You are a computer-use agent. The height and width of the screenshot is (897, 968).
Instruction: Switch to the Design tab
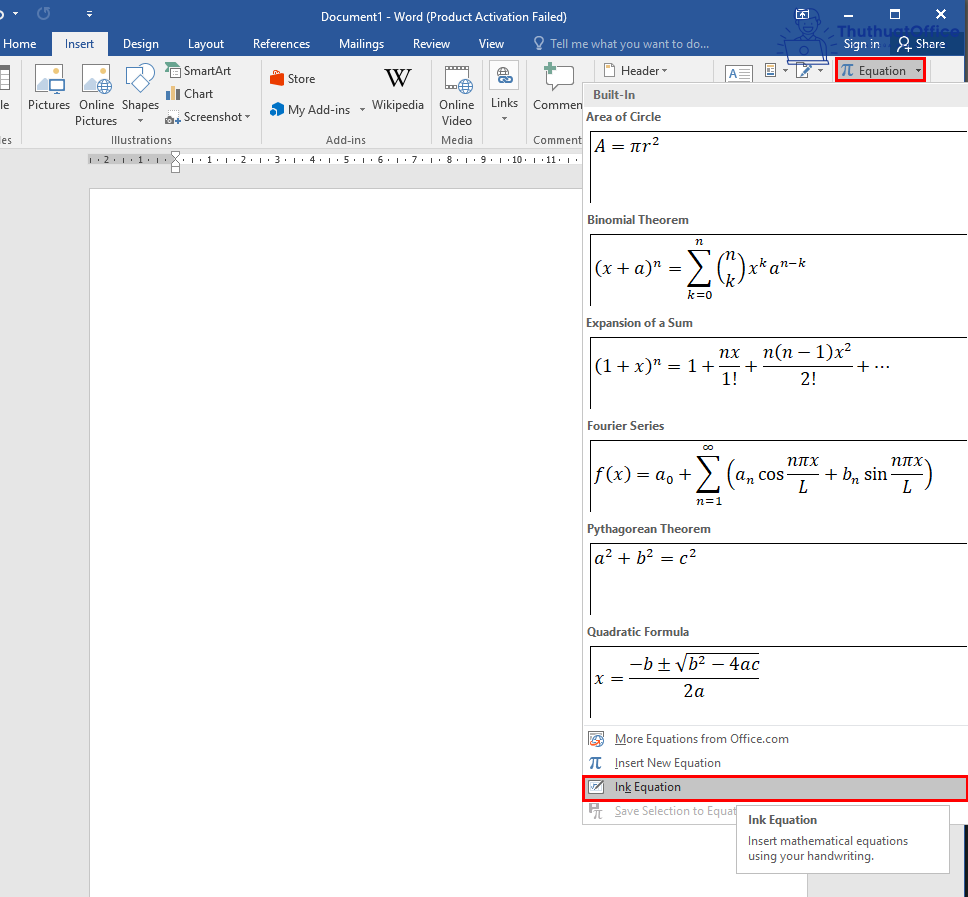click(x=140, y=44)
